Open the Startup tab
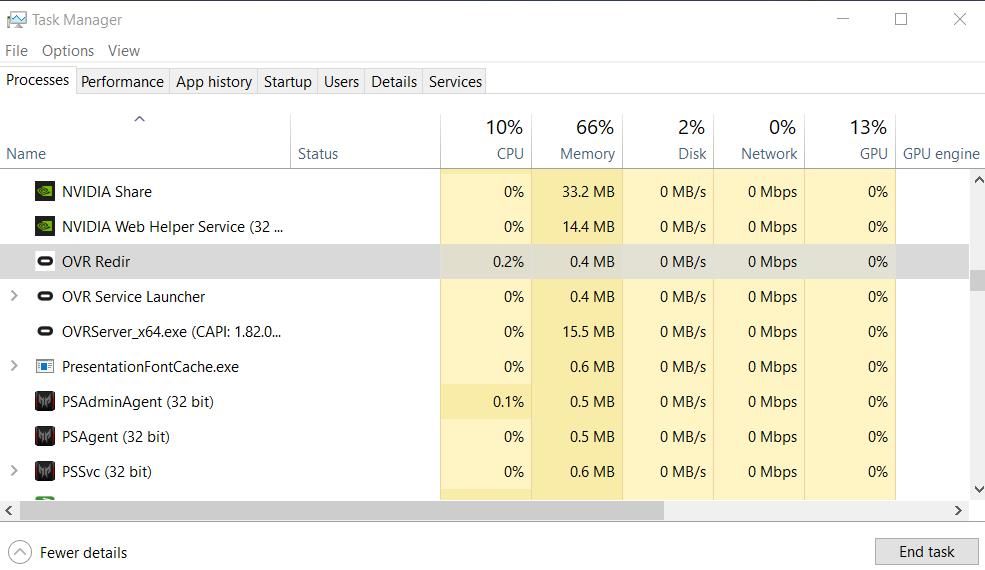The height and width of the screenshot is (570, 985). click(287, 82)
